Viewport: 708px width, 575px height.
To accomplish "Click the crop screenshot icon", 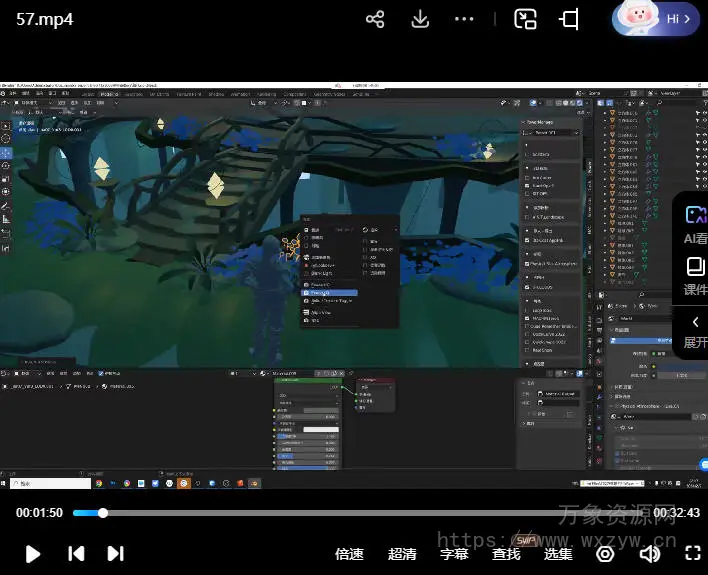I will pos(570,19).
